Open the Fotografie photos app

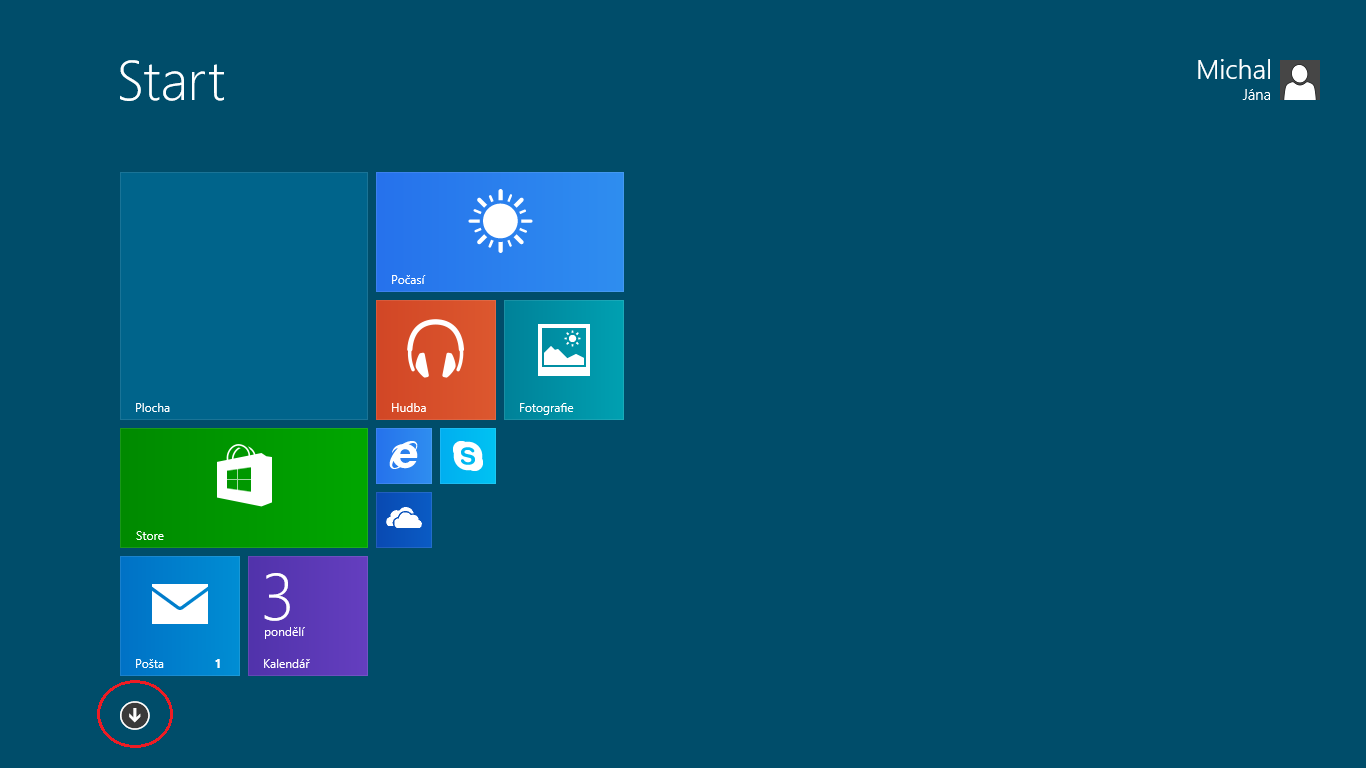click(x=563, y=359)
